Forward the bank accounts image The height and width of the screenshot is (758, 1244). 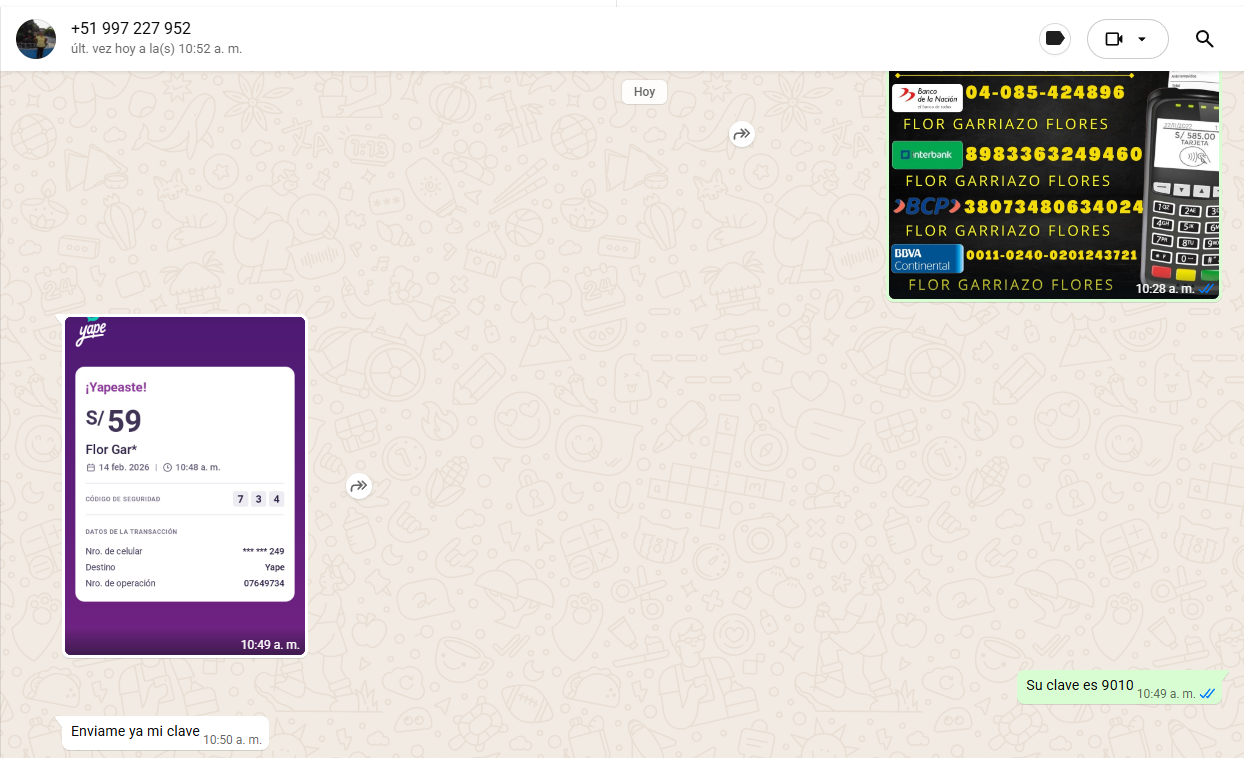click(741, 133)
